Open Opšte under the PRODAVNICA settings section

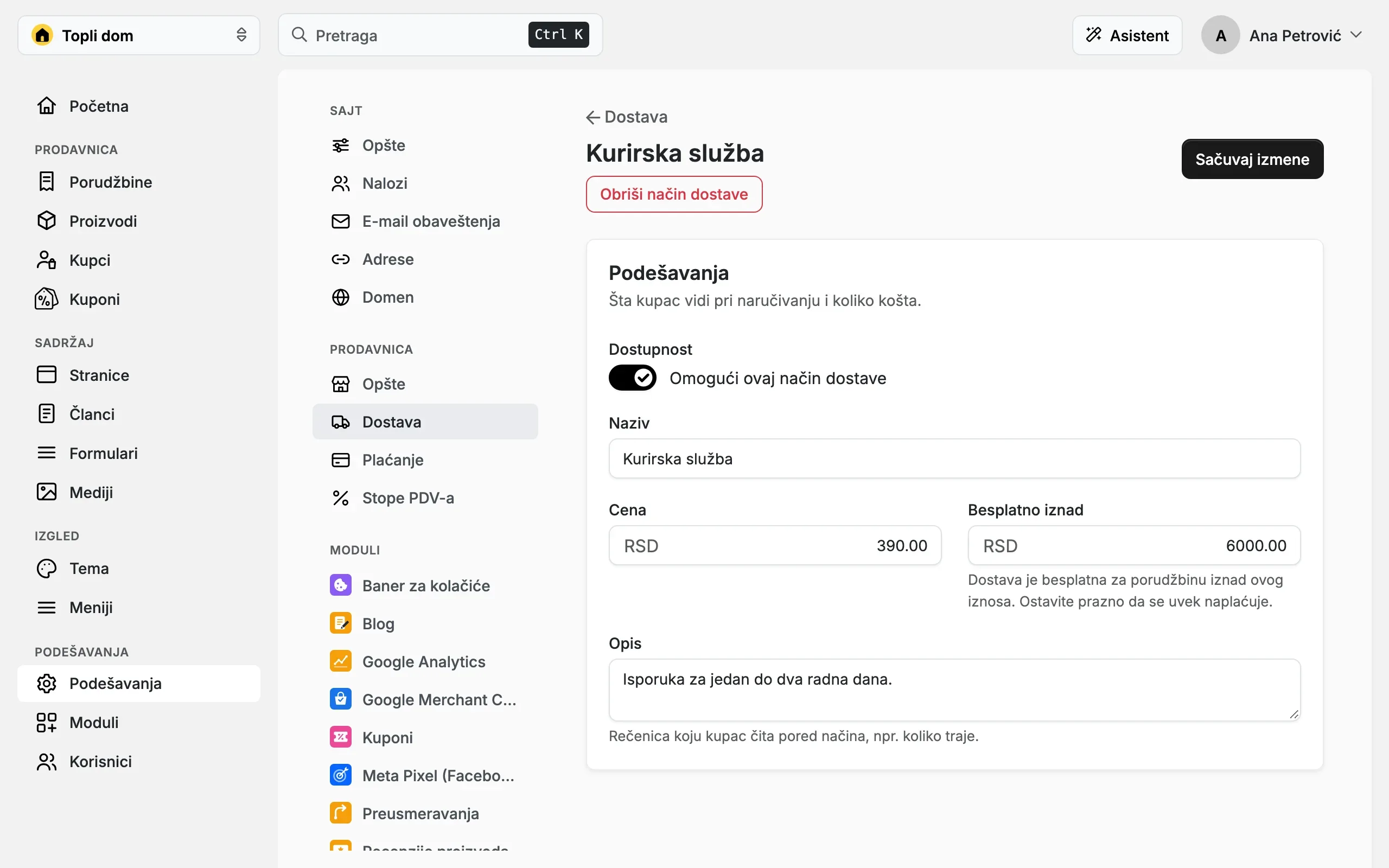click(x=425, y=384)
